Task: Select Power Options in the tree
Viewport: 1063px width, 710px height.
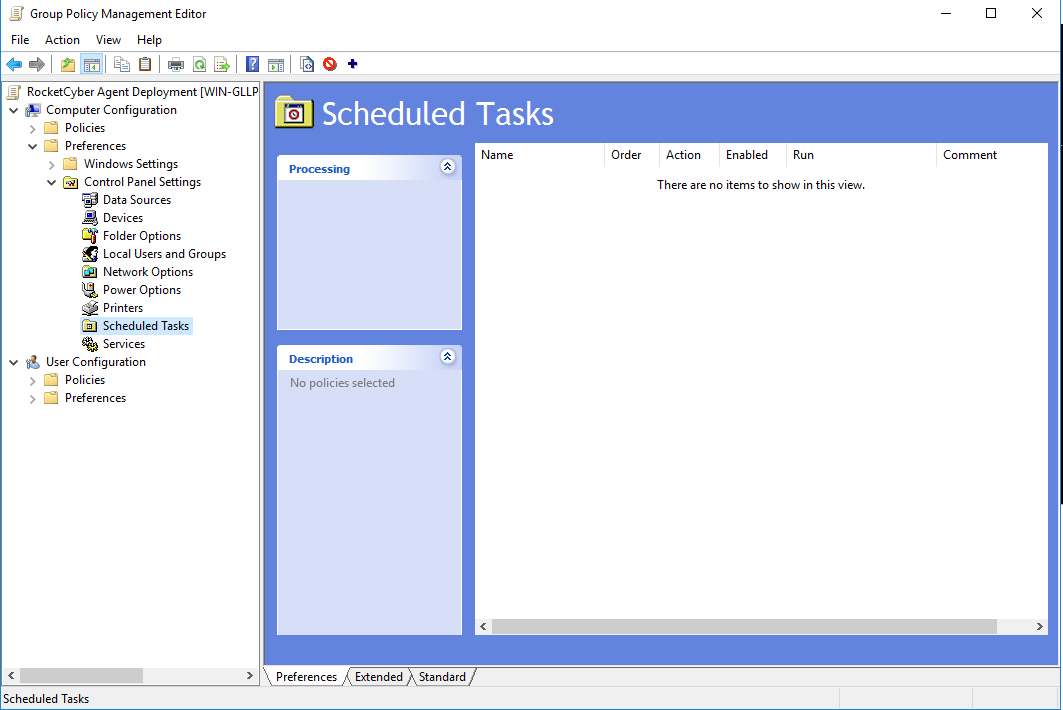Action: (142, 290)
